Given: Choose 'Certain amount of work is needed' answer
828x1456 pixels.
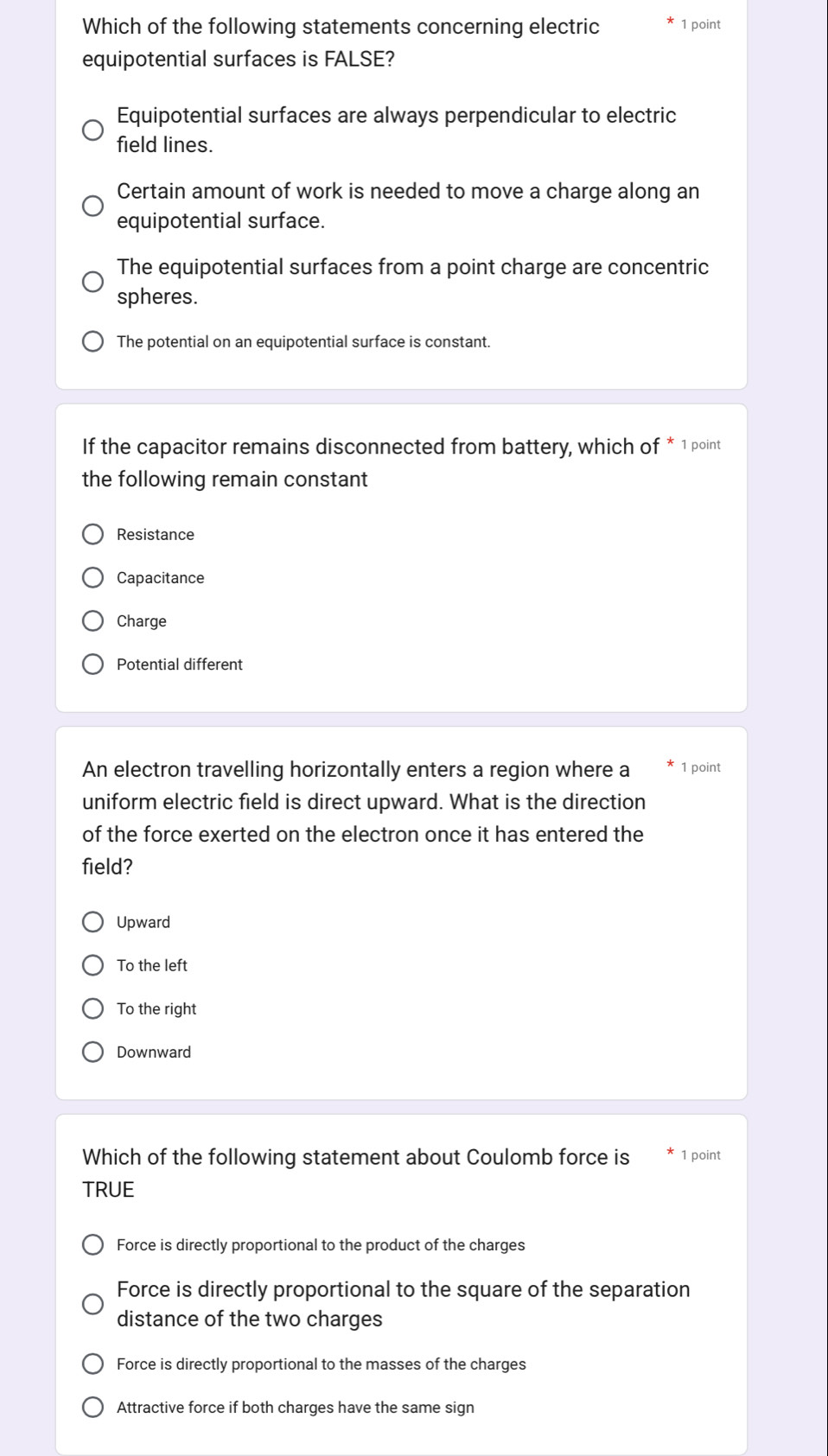Looking at the screenshot, I should (92, 207).
